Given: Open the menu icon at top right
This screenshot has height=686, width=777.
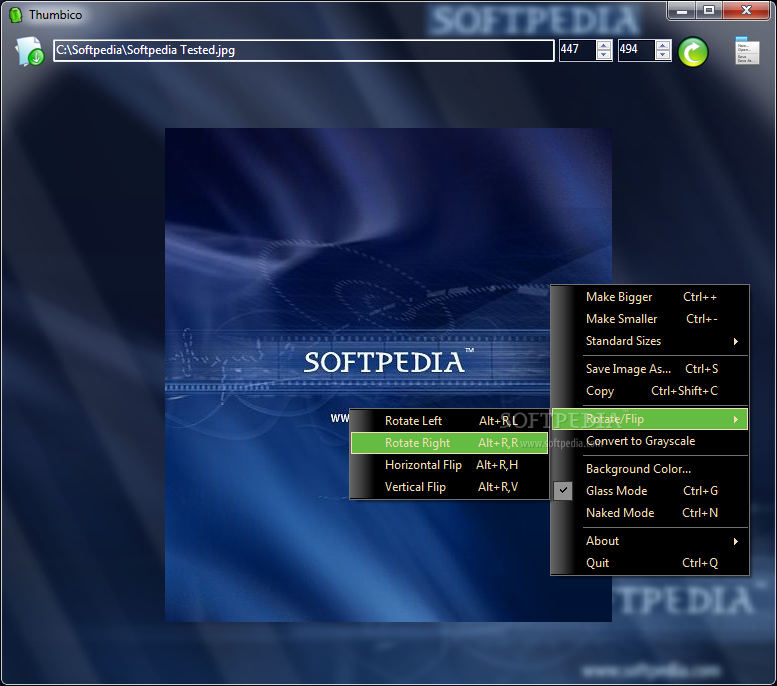Looking at the screenshot, I should 747,50.
